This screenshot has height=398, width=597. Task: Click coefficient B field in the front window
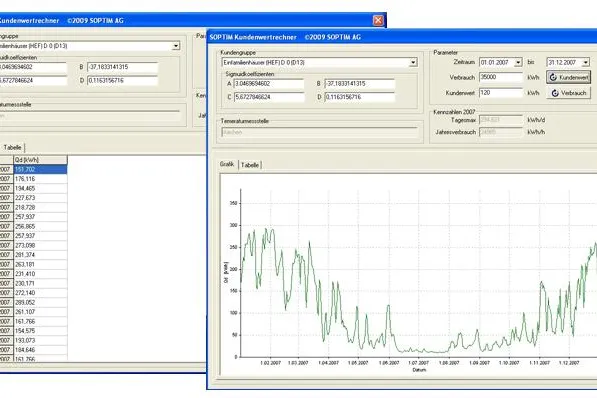pos(359,84)
